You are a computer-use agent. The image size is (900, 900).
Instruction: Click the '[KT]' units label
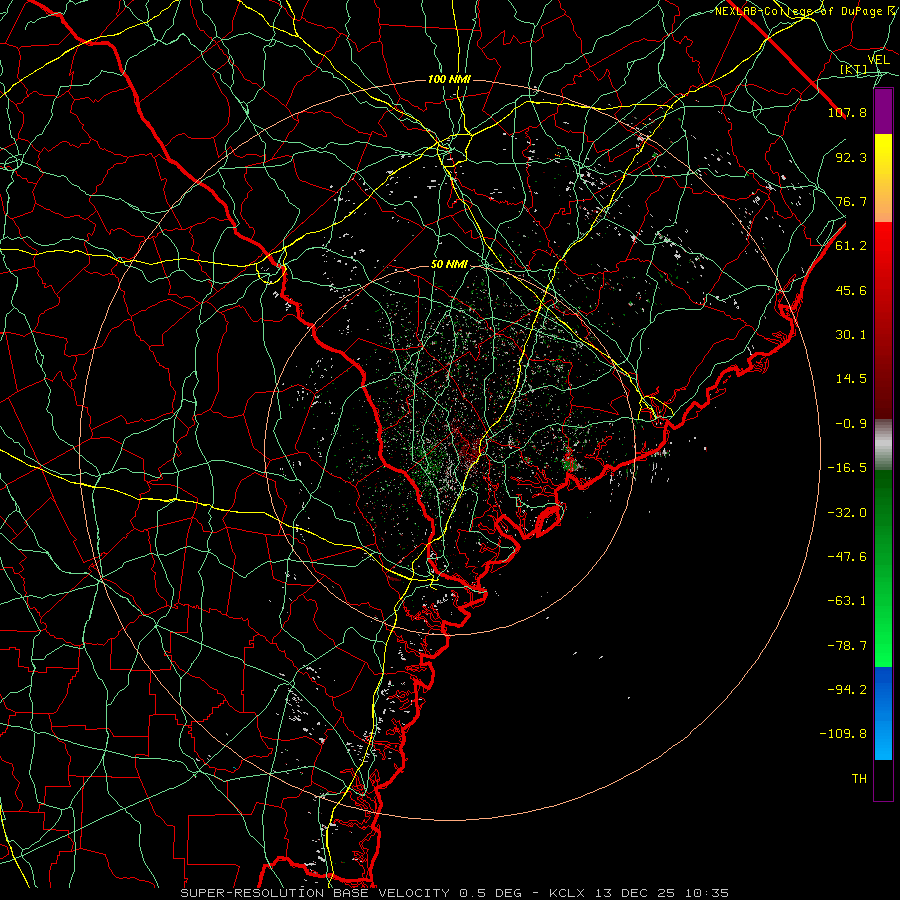tap(853, 69)
